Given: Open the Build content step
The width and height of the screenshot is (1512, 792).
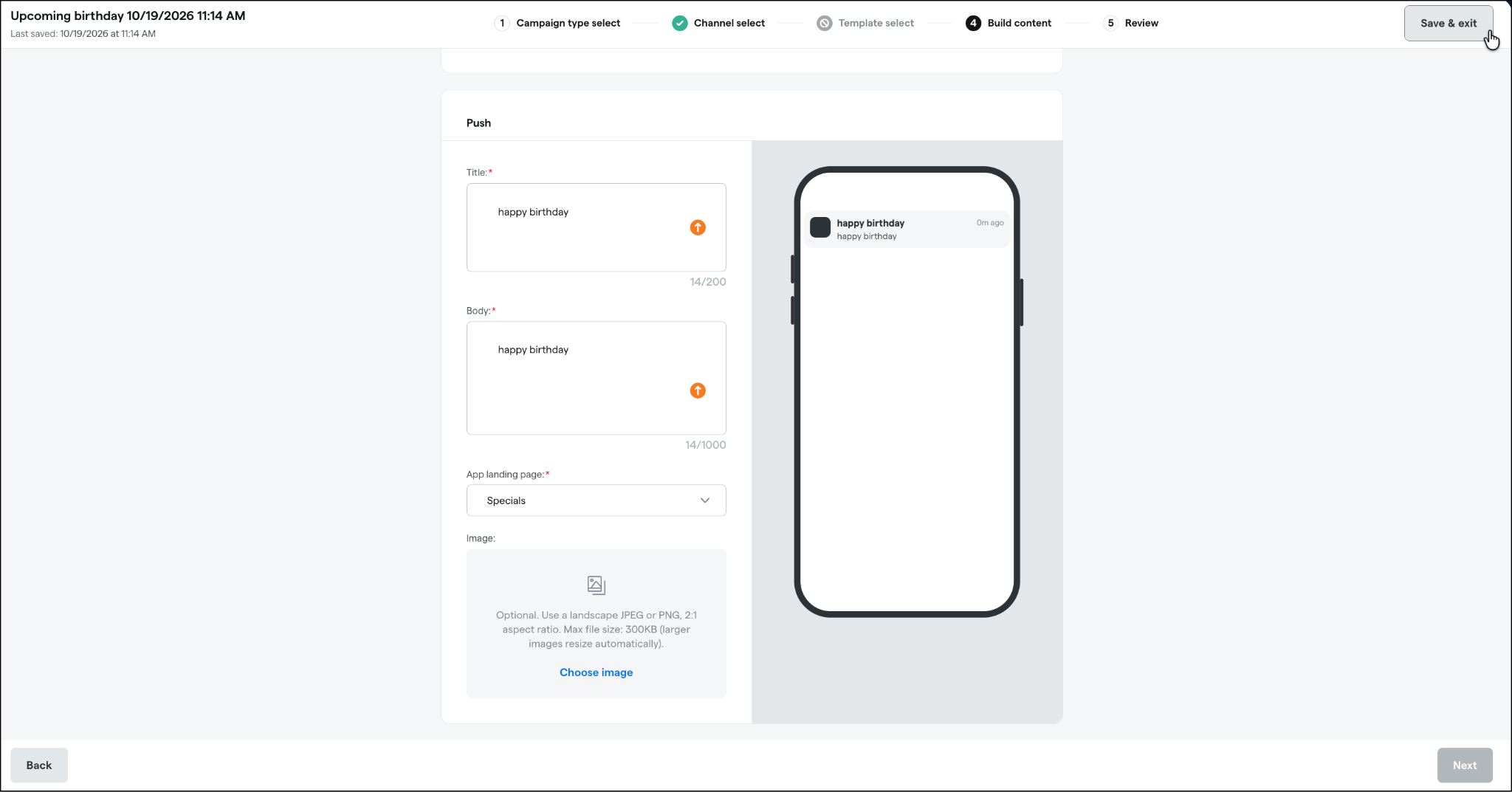Looking at the screenshot, I should tap(1008, 23).
